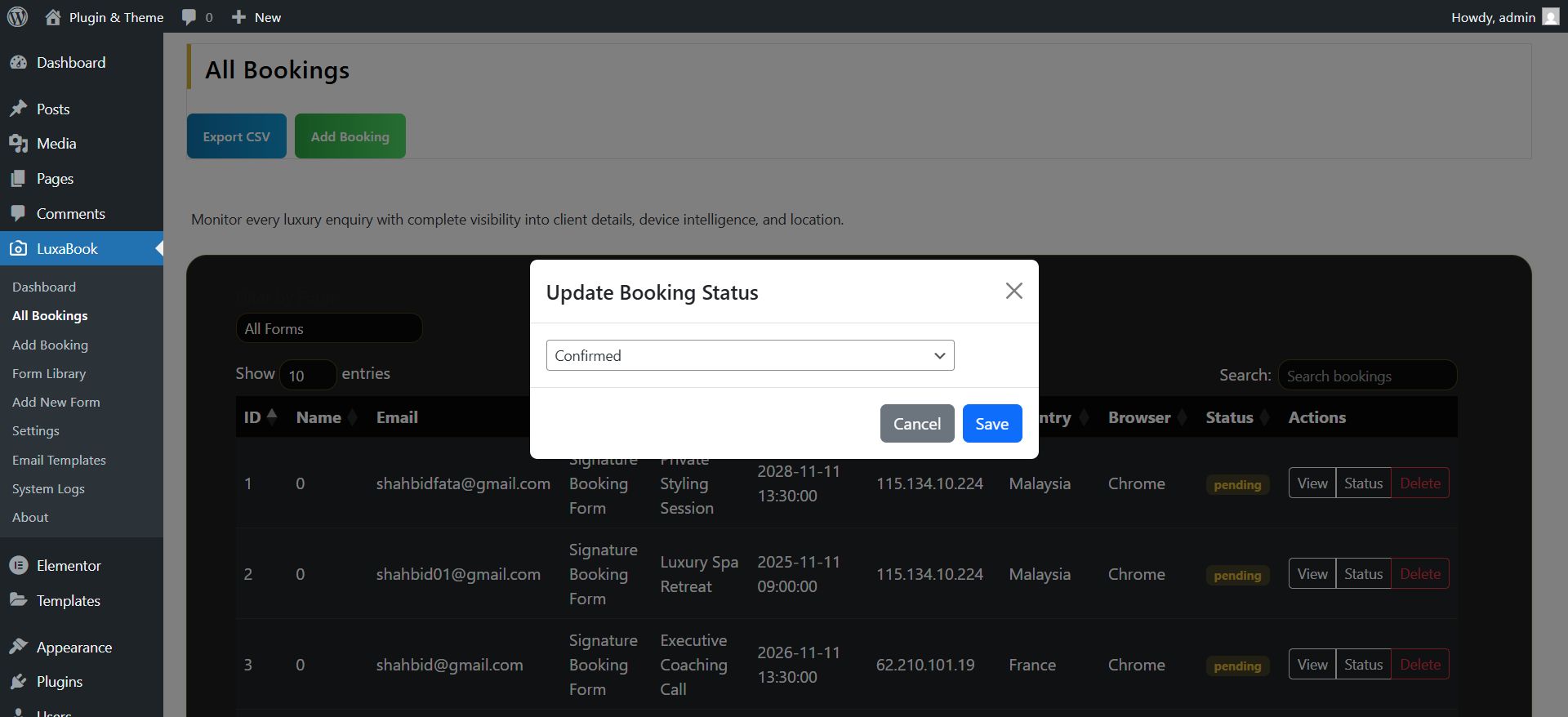This screenshot has width=1568, height=717.
Task: View booking for shahbid01@gmail.com
Action: (1312, 574)
